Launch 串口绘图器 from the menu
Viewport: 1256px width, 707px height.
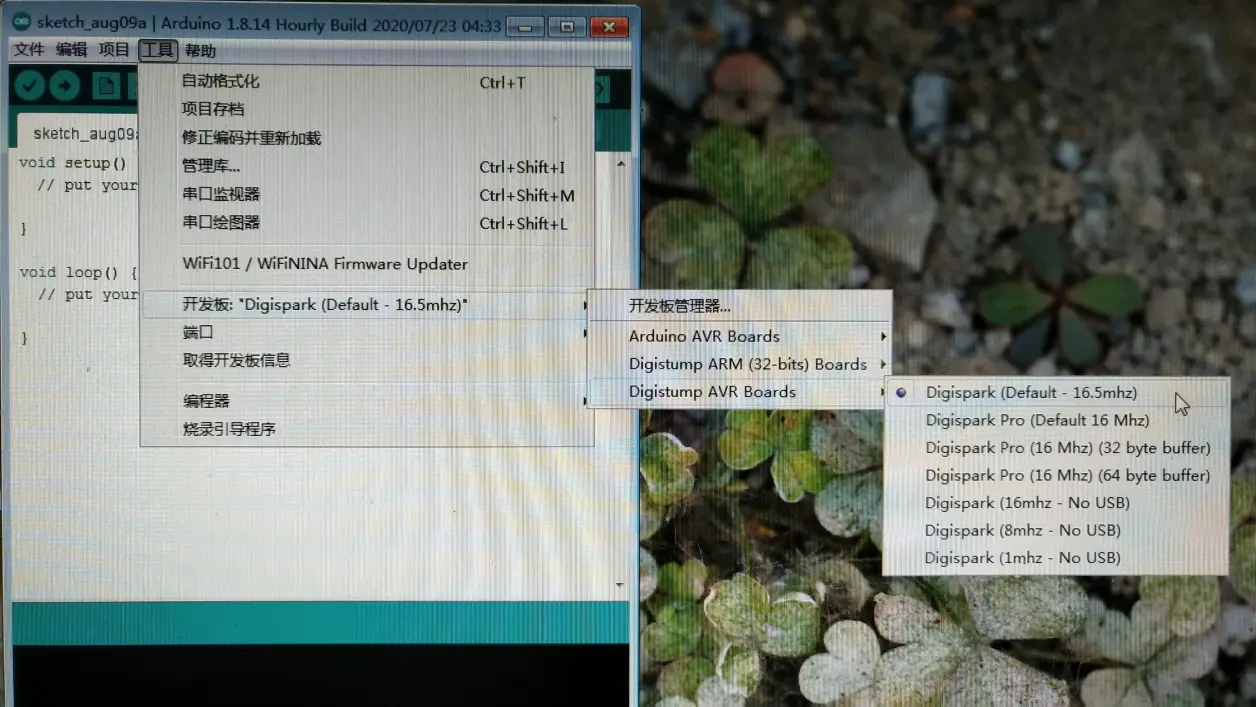[366, 223]
